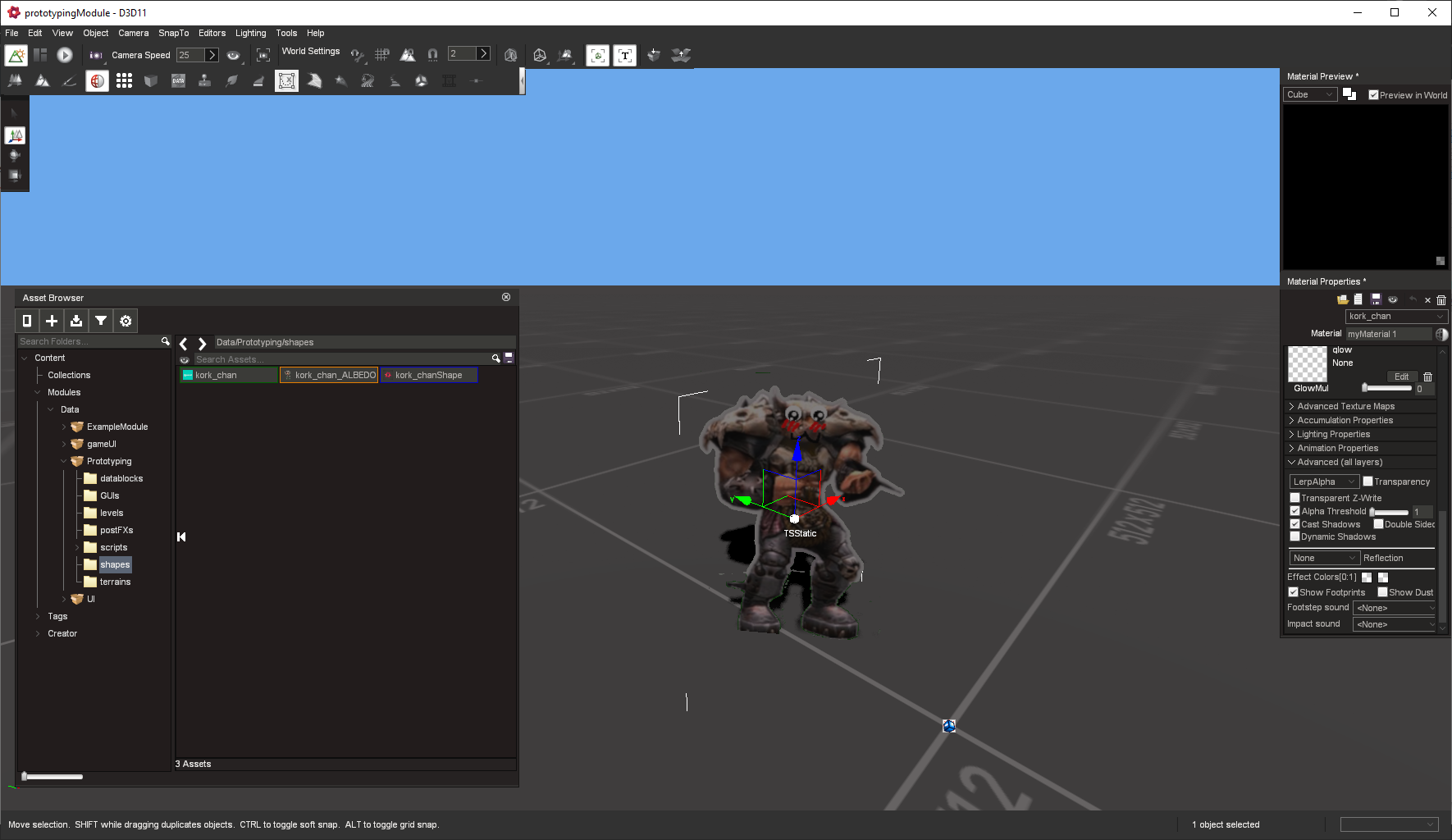The height and width of the screenshot is (840, 1452).
Task: Select the kork_chan asset
Action: click(229, 375)
